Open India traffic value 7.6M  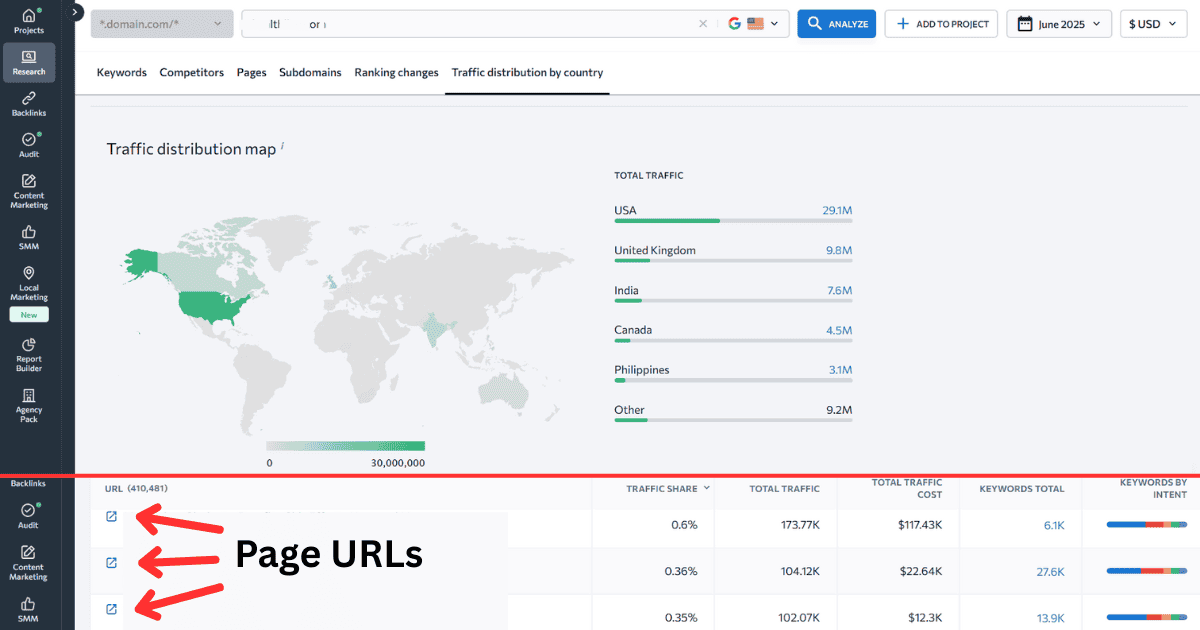coord(840,291)
